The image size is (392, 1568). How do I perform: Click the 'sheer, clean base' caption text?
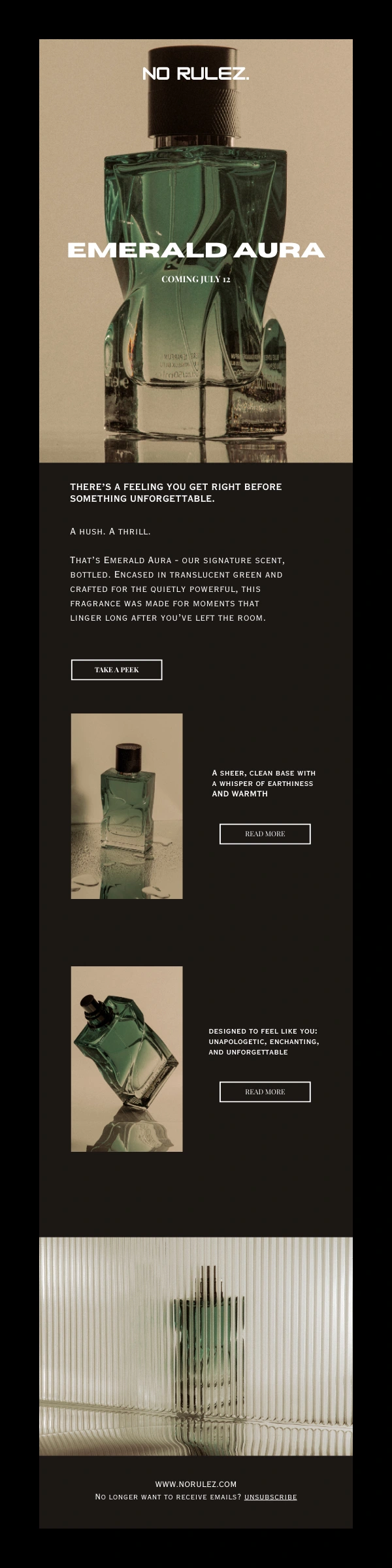click(264, 783)
